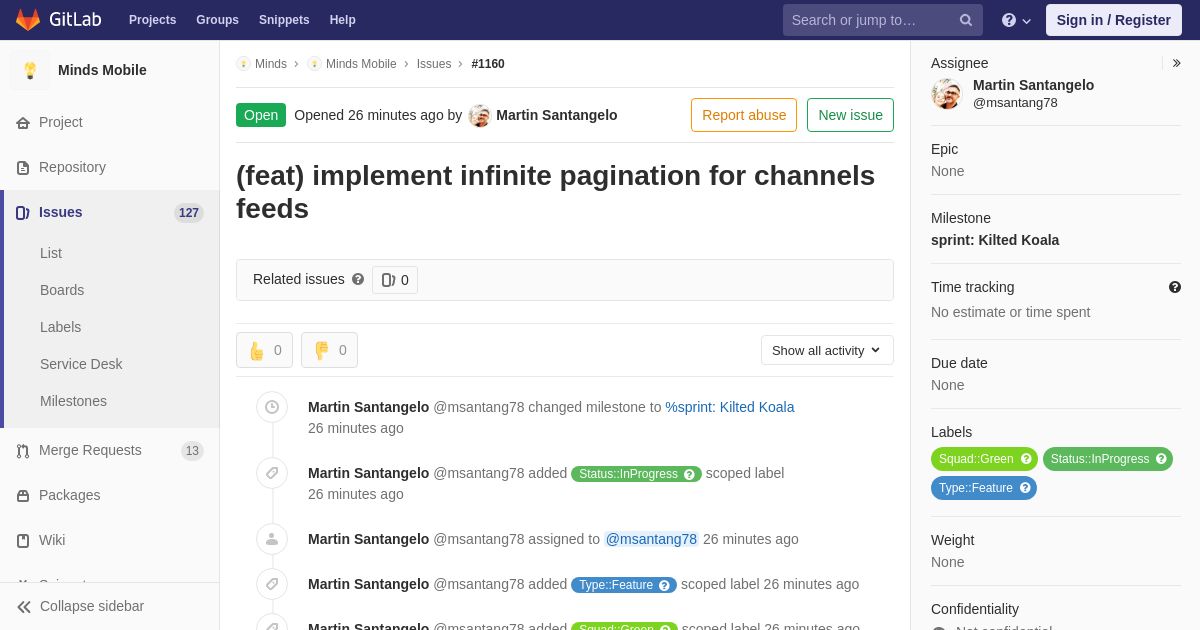Open the GitLab logo home link
This screenshot has width=1200, height=630.
click(58, 20)
